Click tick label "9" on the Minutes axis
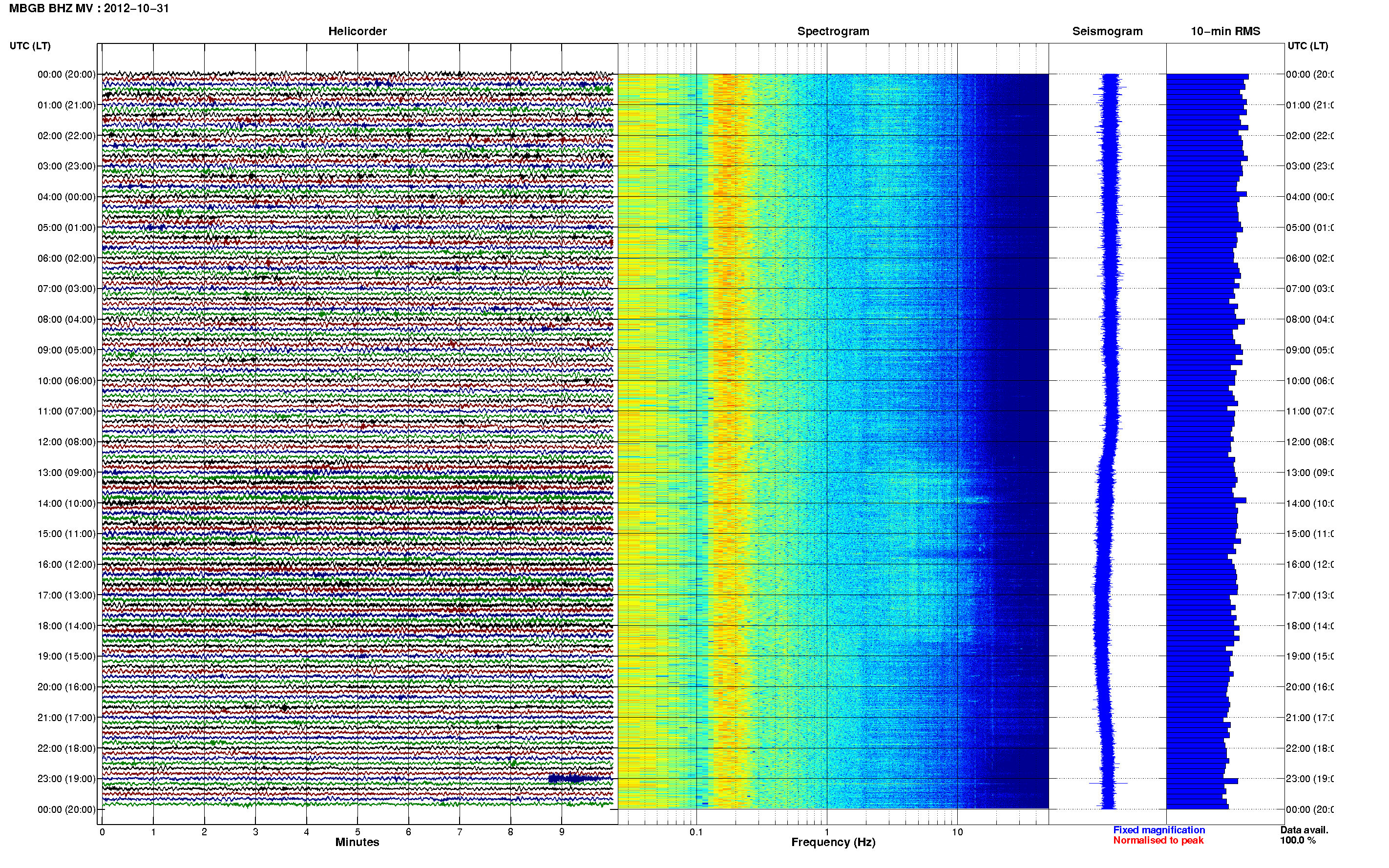Image resolution: width=1389 pixels, height=868 pixels. tap(562, 832)
